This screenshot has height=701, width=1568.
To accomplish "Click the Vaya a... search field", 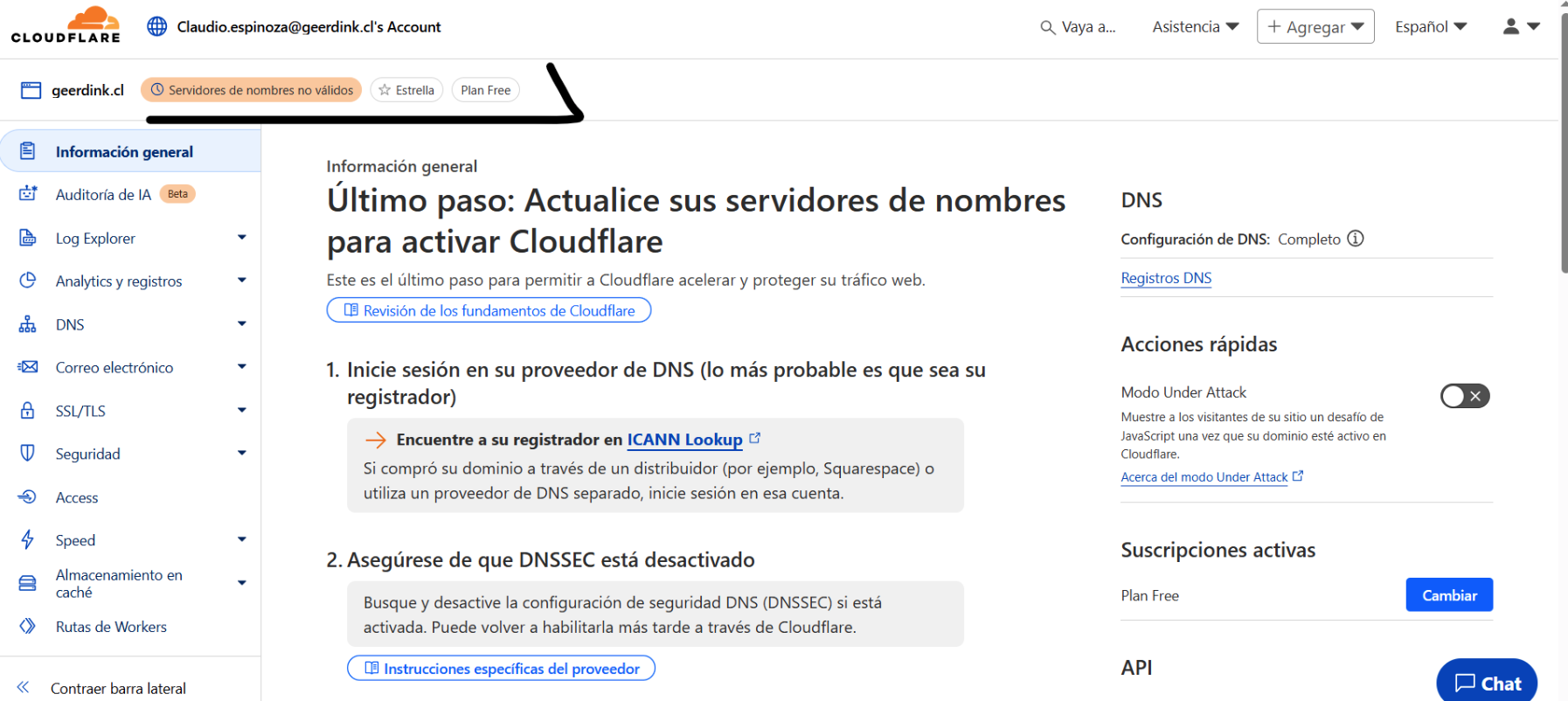I will 1079,27.
